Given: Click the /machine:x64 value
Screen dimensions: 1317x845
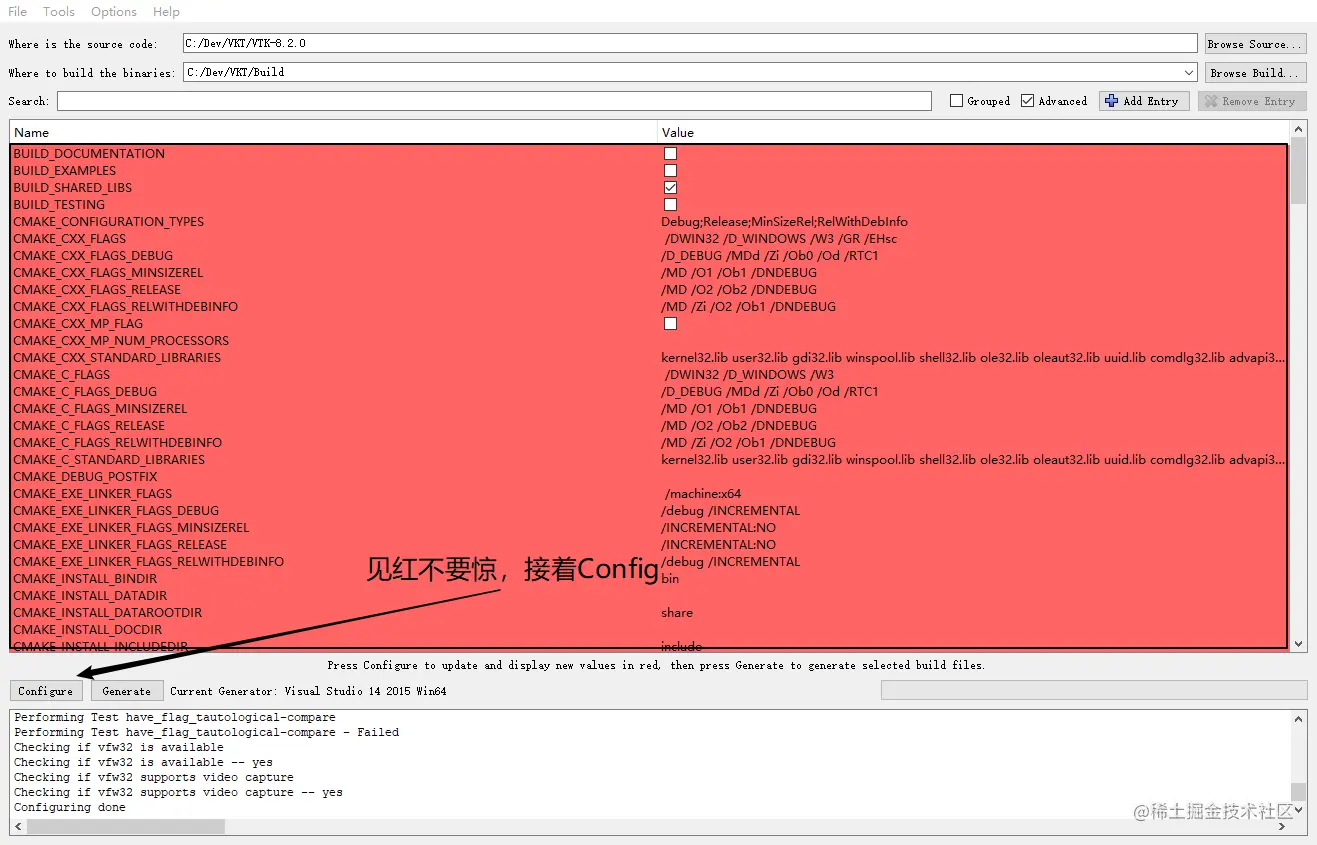Looking at the screenshot, I should pos(703,493).
